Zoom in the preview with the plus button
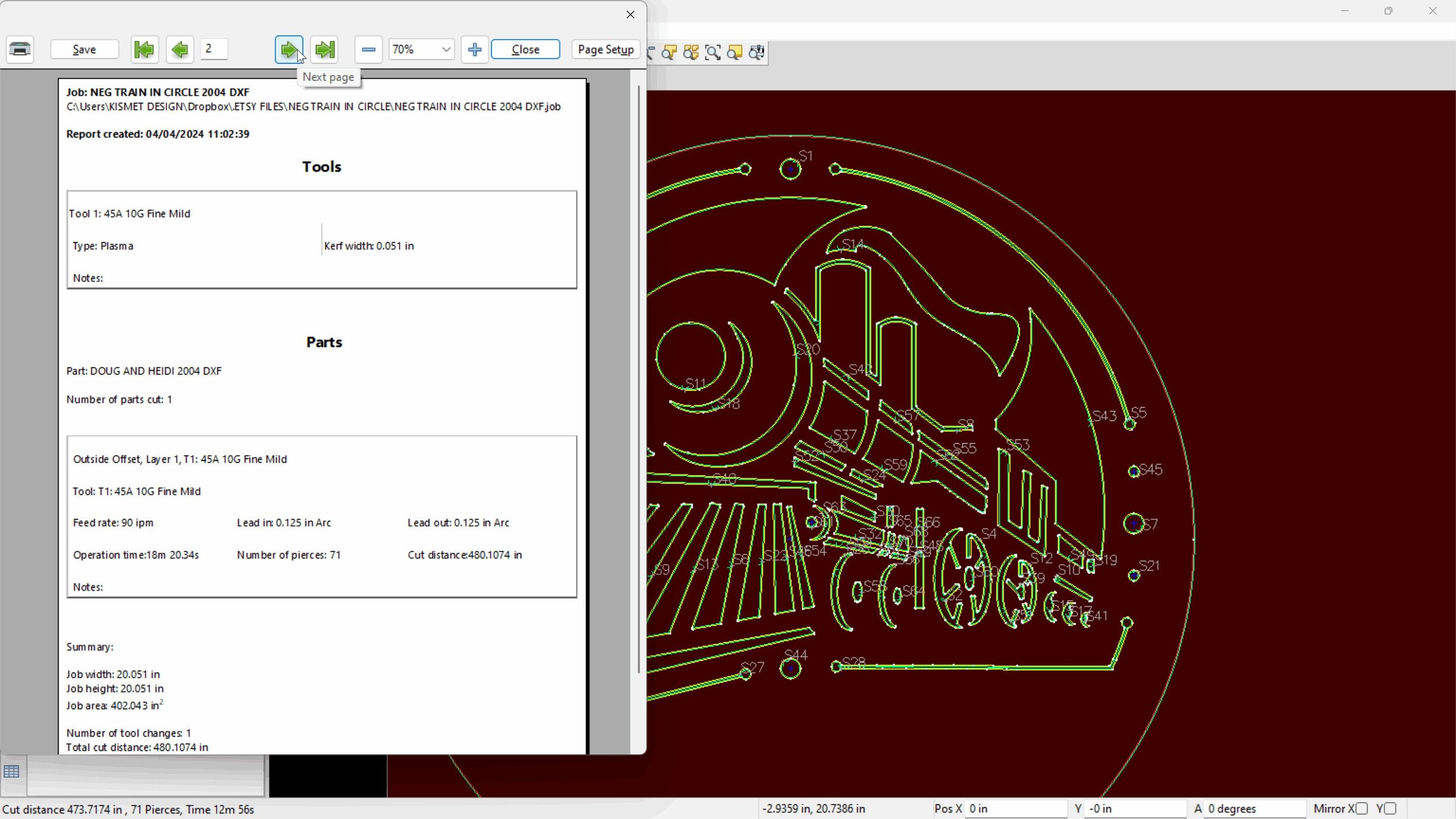Viewport: 1456px width, 819px height. pyautogui.click(x=475, y=49)
